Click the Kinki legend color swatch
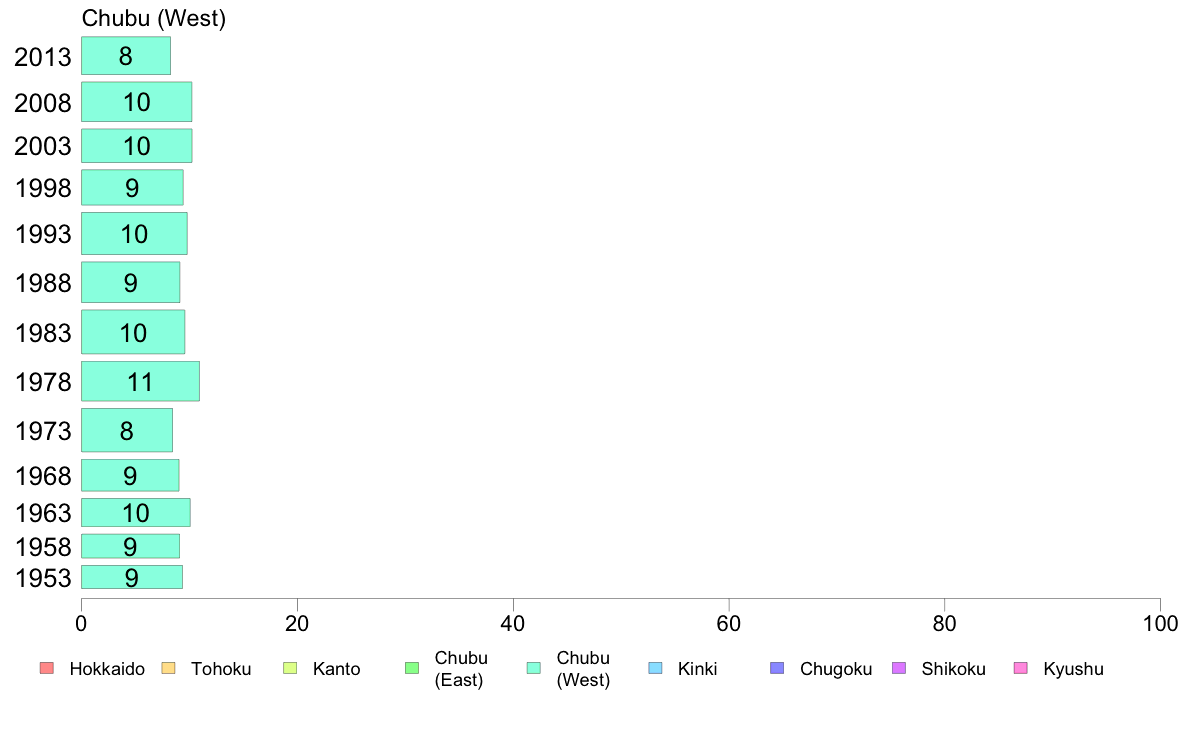Viewport: 1188px width, 736px height. tap(655, 668)
